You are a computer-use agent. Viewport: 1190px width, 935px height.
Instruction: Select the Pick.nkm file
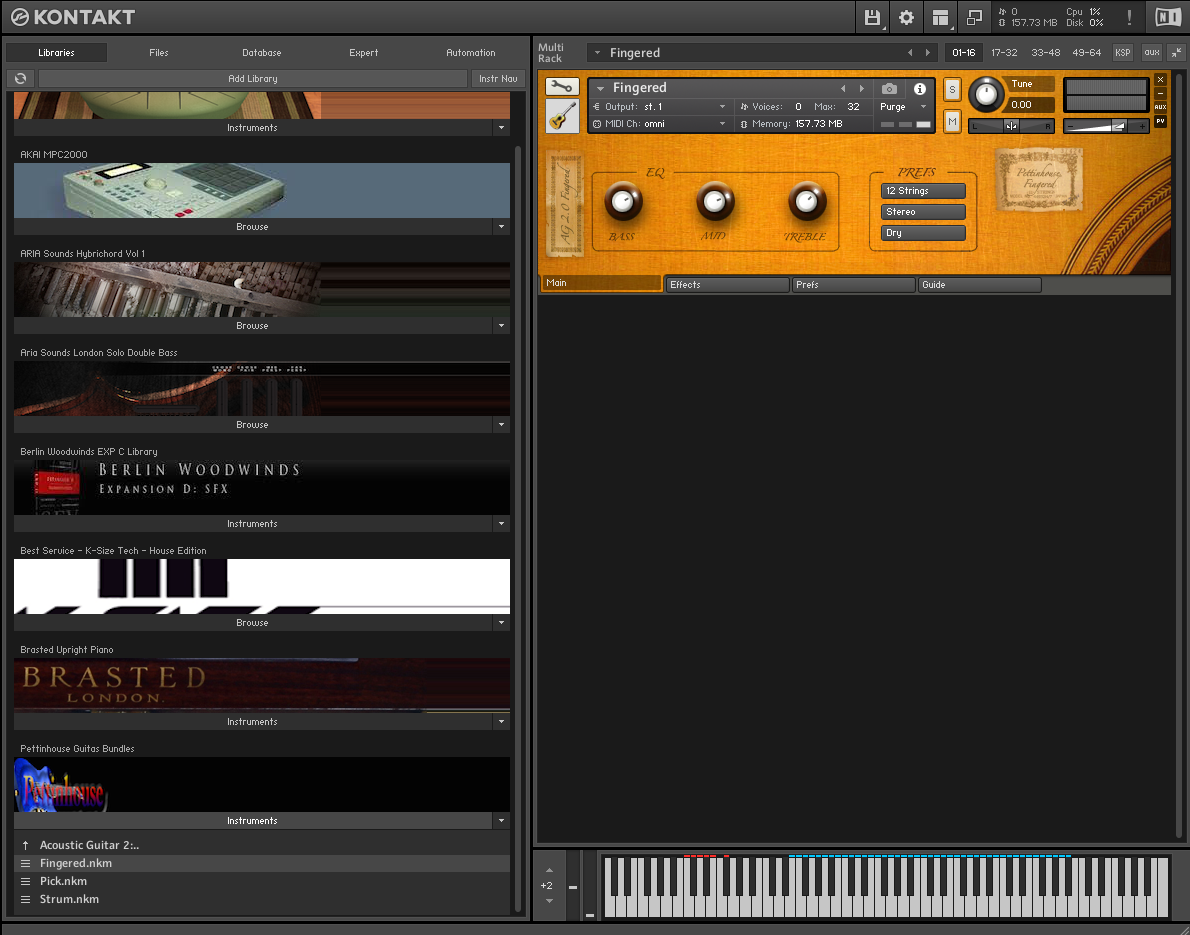pyautogui.click(x=262, y=881)
